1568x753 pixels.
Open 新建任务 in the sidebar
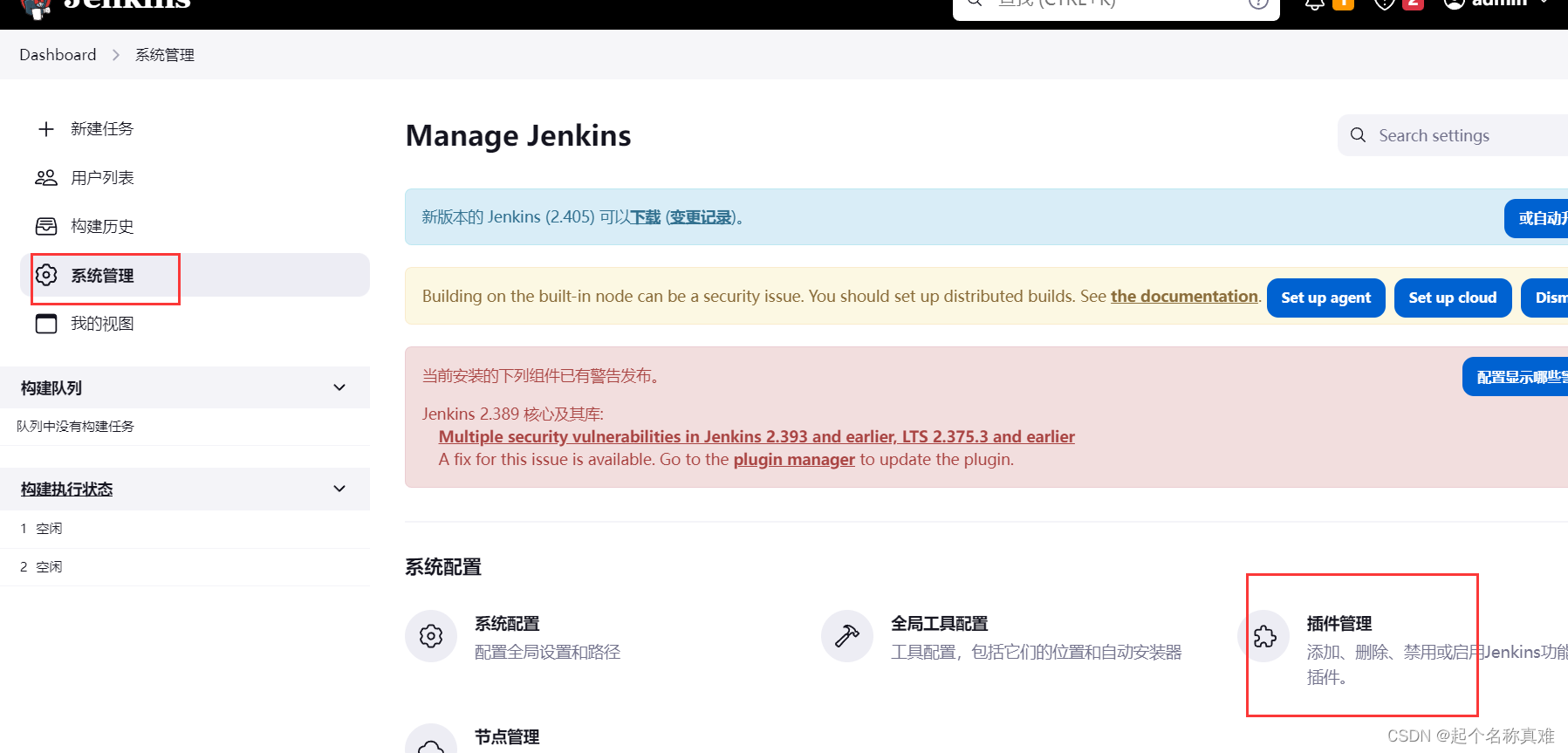point(102,129)
